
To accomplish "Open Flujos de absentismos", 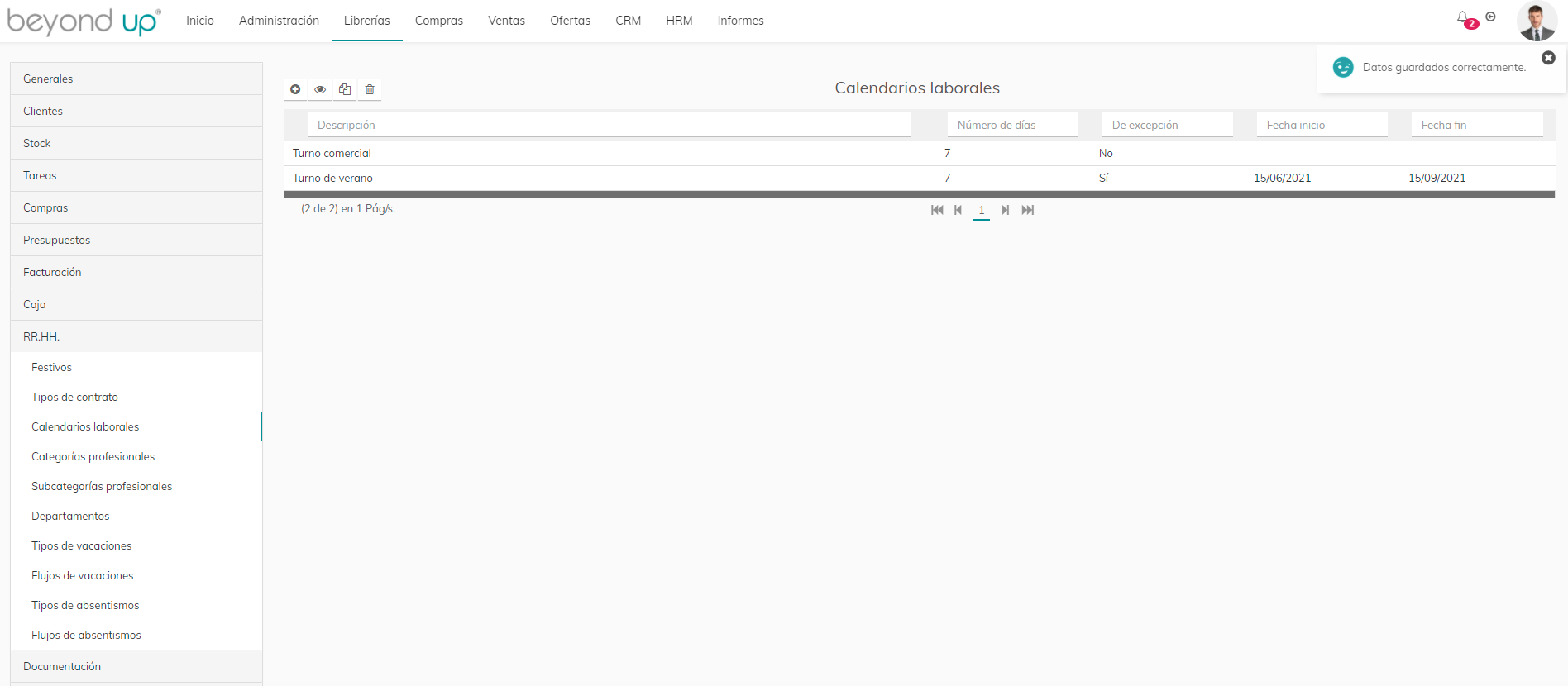I will click(x=136, y=635).
